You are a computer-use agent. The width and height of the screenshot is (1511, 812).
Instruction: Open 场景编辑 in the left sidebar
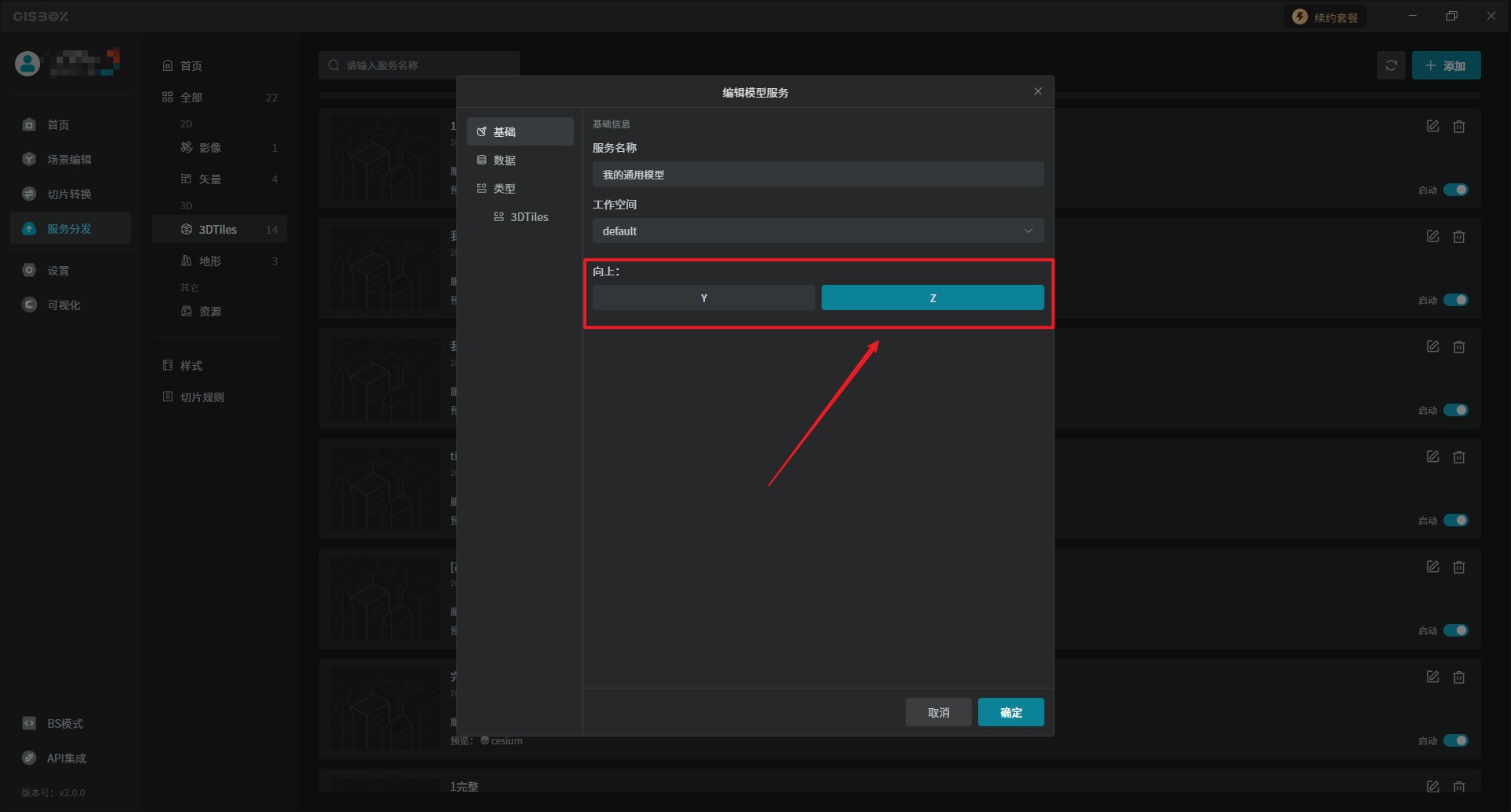(x=69, y=160)
